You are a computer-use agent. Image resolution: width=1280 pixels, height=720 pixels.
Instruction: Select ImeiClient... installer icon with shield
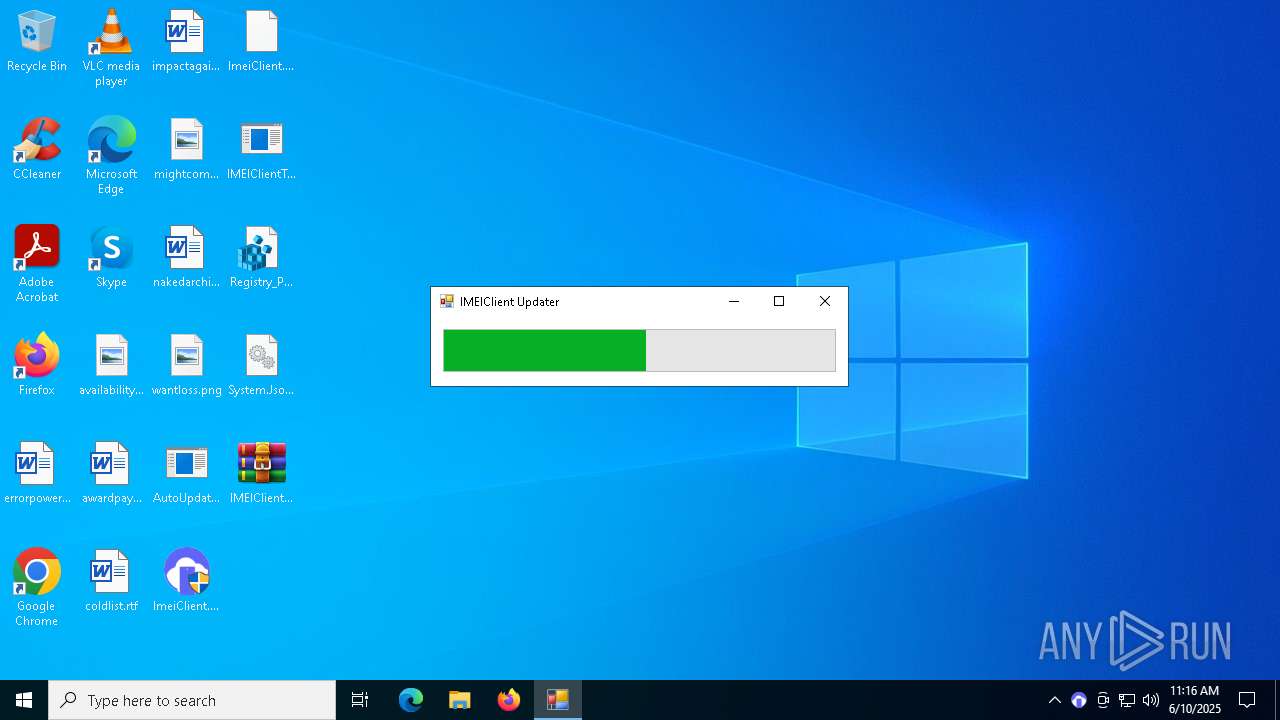tap(186, 582)
